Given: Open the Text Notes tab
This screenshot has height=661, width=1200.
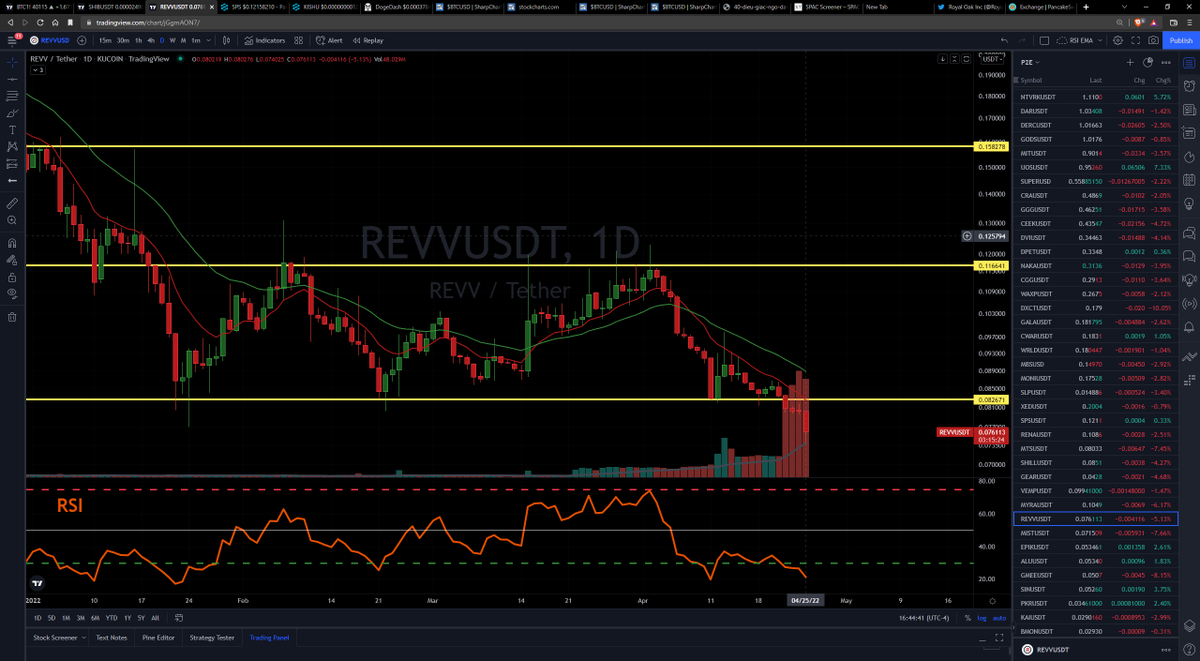Looking at the screenshot, I should coord(112,637).
